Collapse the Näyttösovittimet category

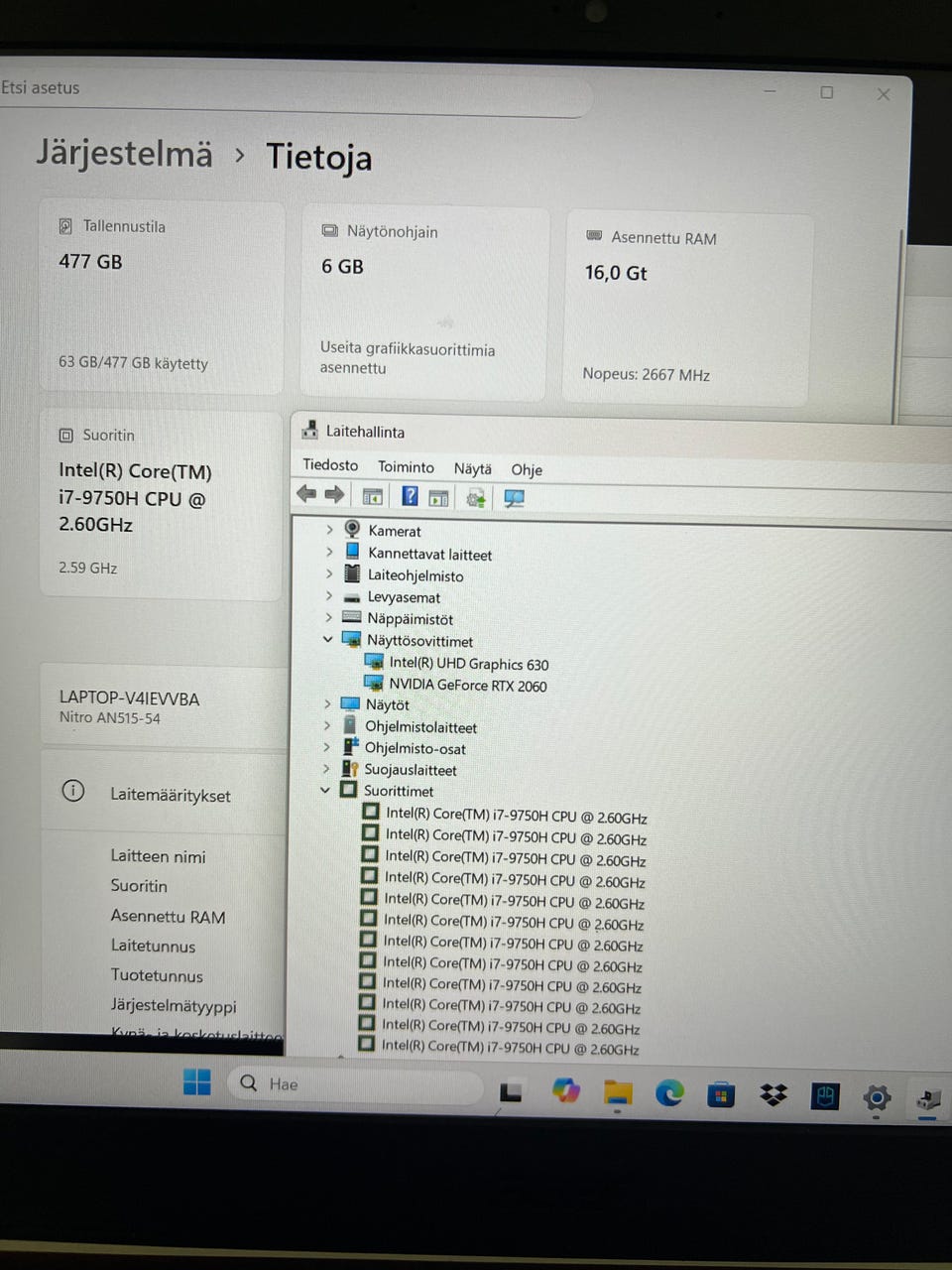(327, 639)
